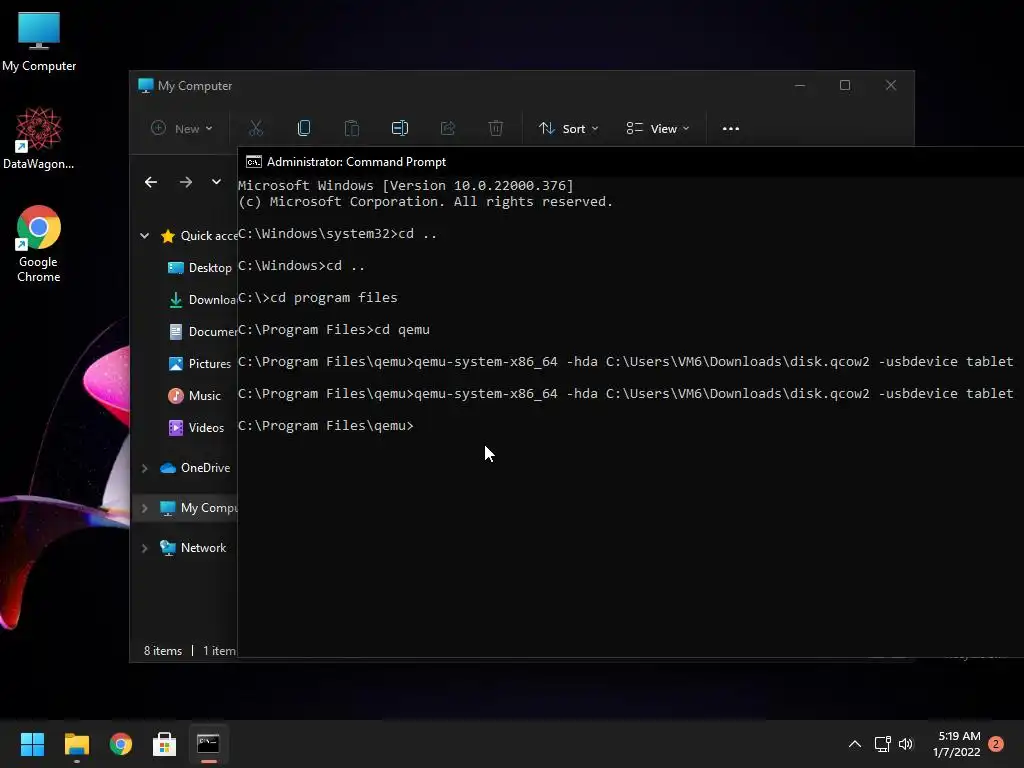Show hidden system tray icons
This screenshot has height=768, width=1024.
pyautogui.click(x=855, y=744)
